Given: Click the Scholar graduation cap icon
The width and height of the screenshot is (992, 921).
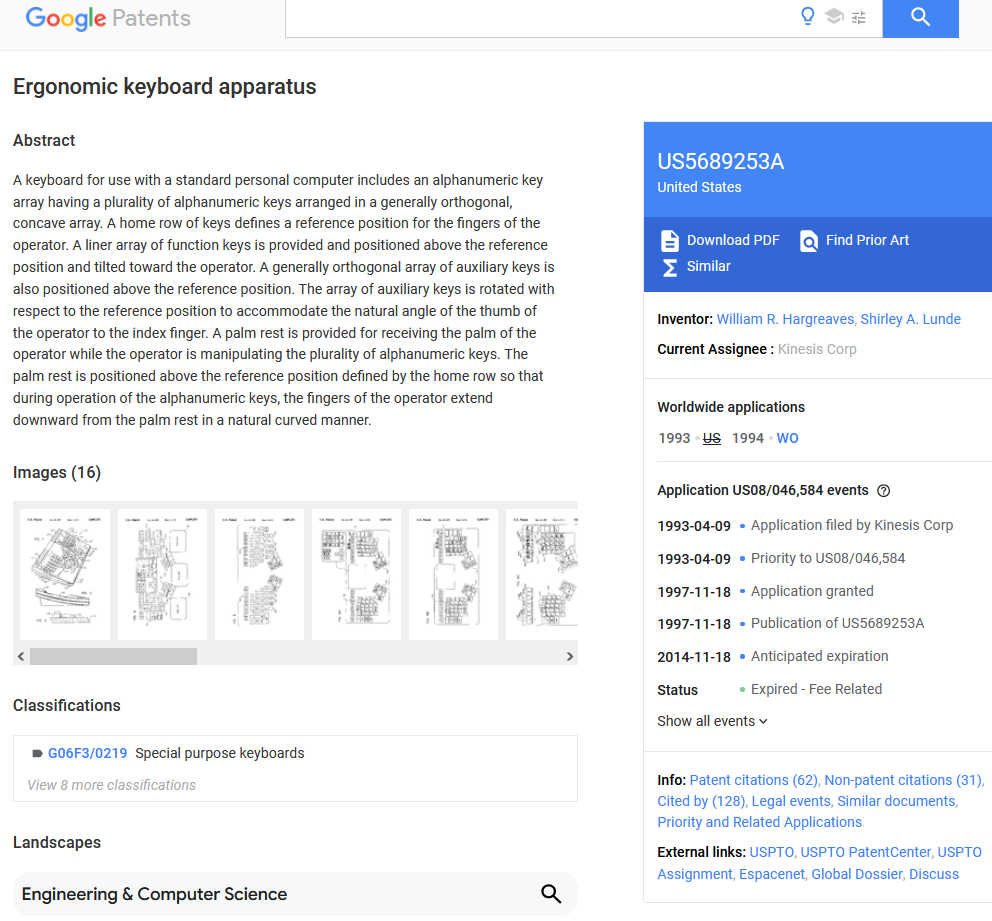Looking at the screenshot, I should pyautogui.click(x=834, y=16).
